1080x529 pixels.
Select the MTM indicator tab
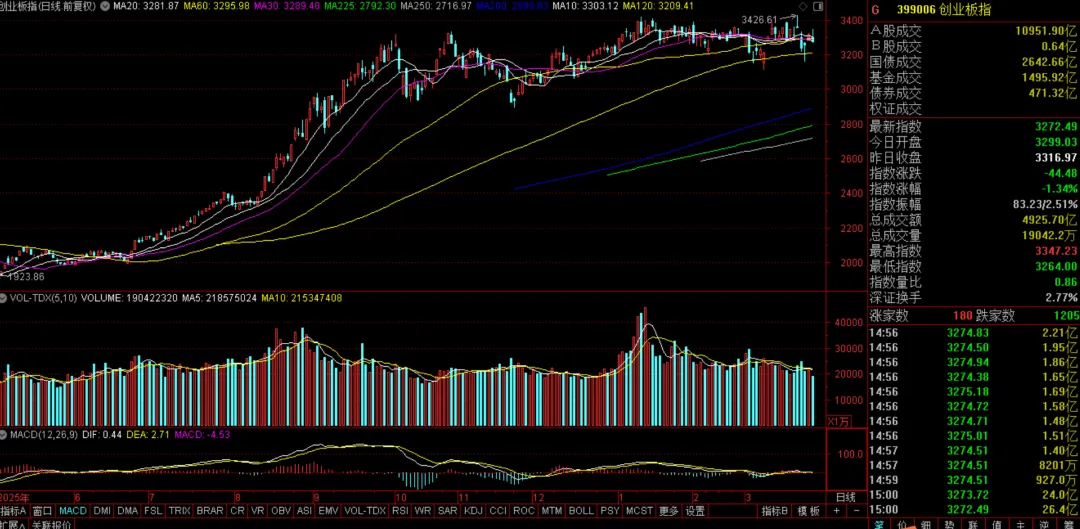552,510
